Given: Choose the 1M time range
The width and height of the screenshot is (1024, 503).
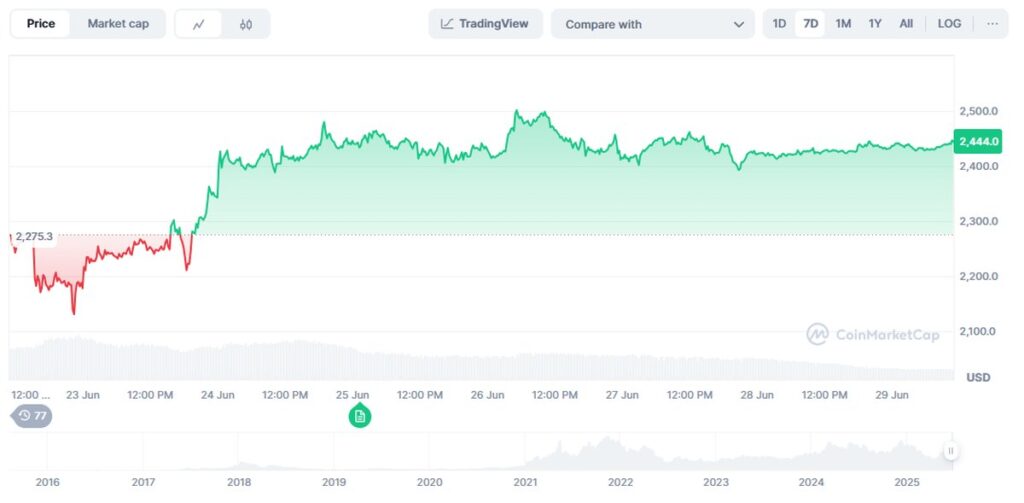Looking at the screenshot, I should 843,24.
